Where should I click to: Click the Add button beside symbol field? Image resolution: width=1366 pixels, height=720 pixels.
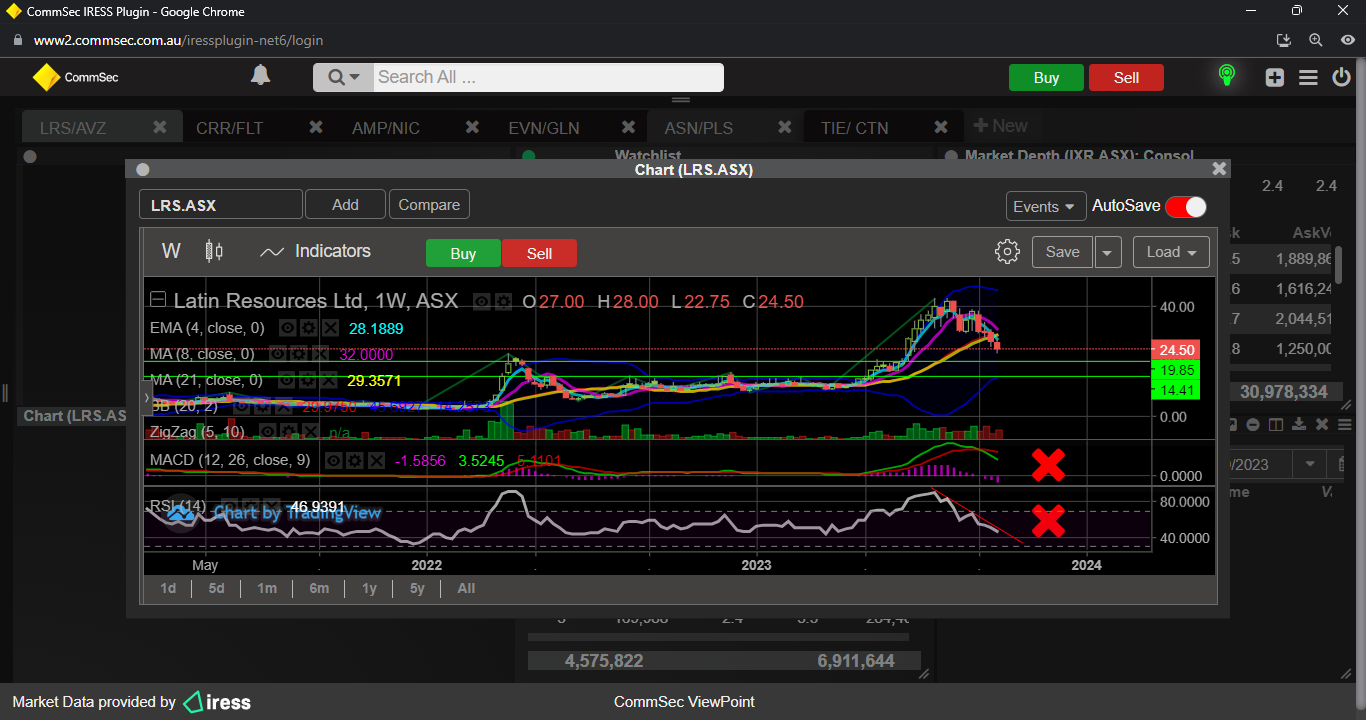[x=345, y=205]
